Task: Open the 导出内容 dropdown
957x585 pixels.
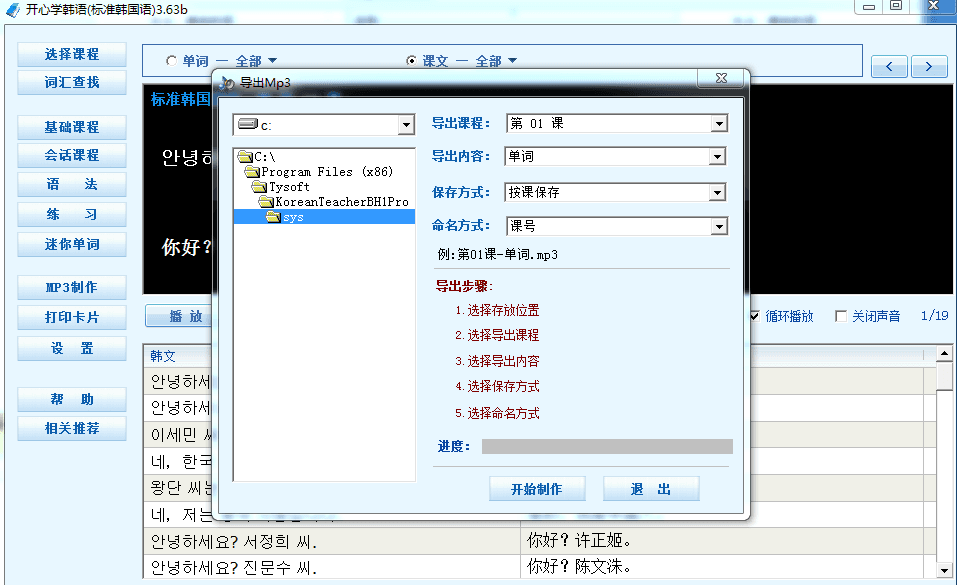Action: (x=717, y=157)
